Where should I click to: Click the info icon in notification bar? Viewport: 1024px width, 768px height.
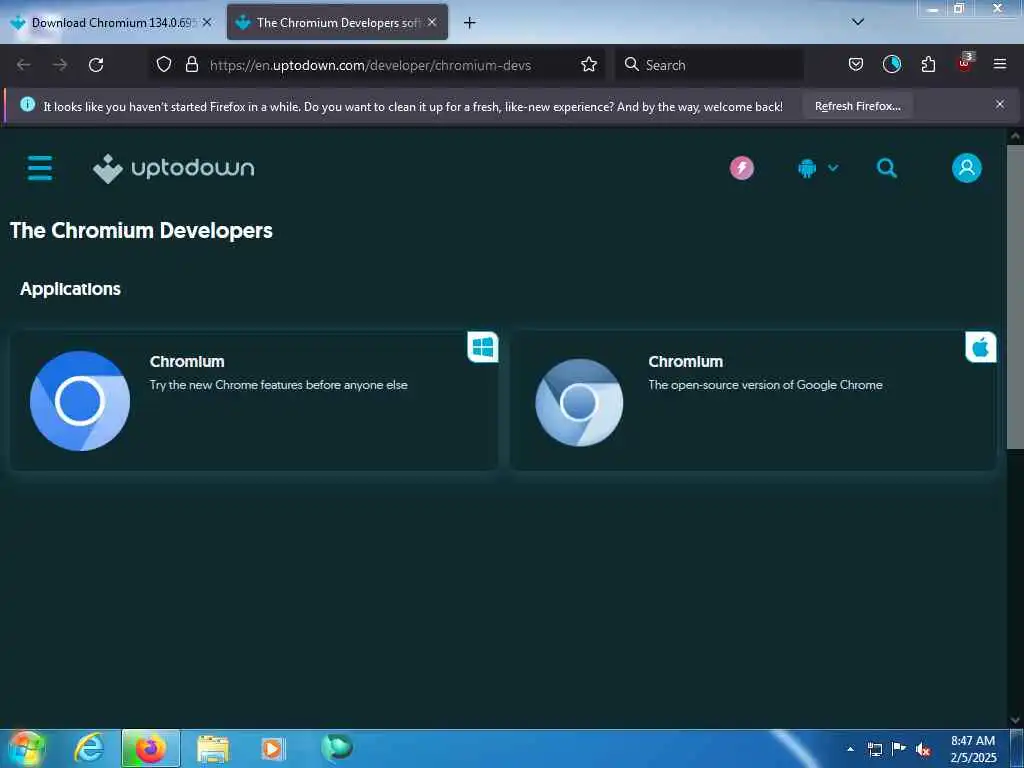pyautogui.click(x=27, y=104)
